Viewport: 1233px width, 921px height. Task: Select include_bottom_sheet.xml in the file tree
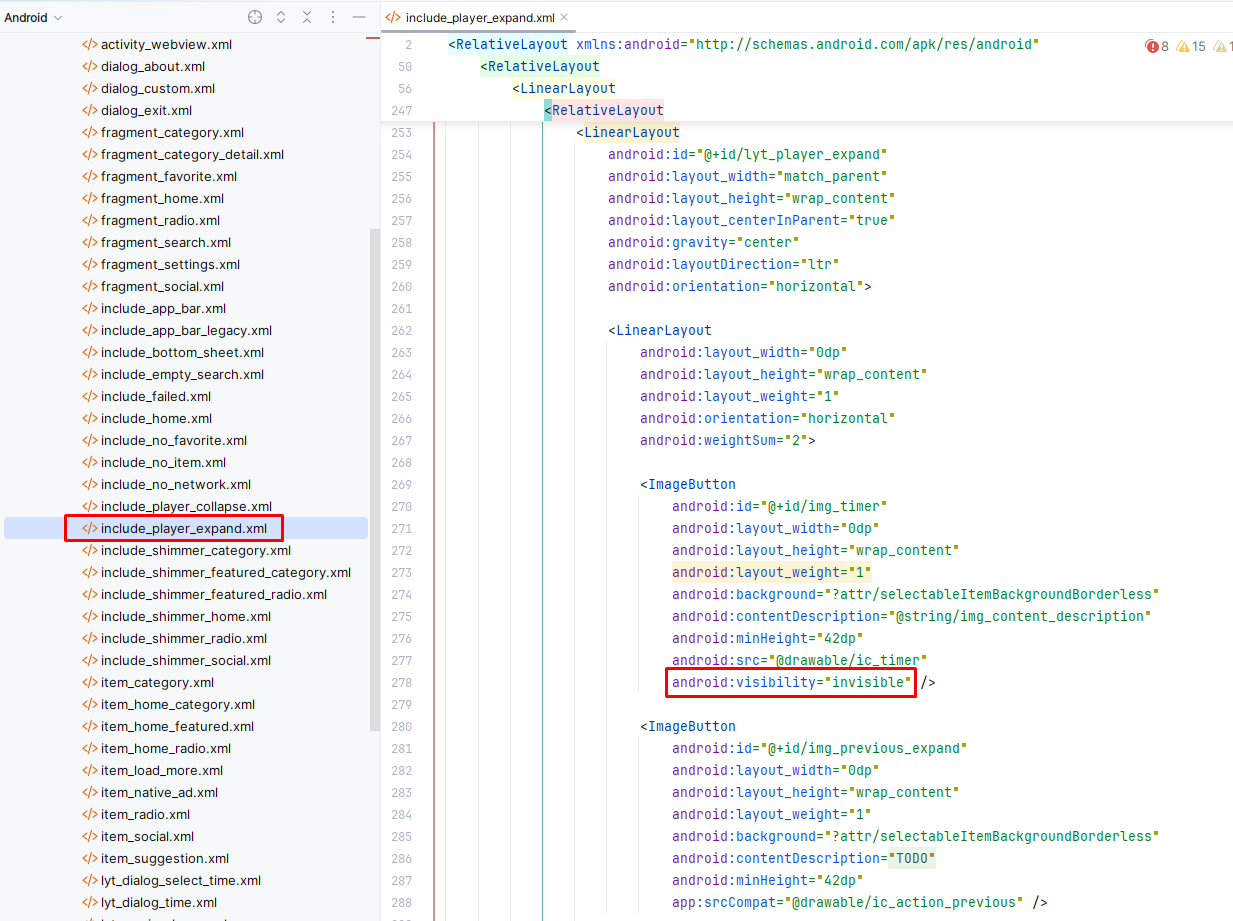182,352
